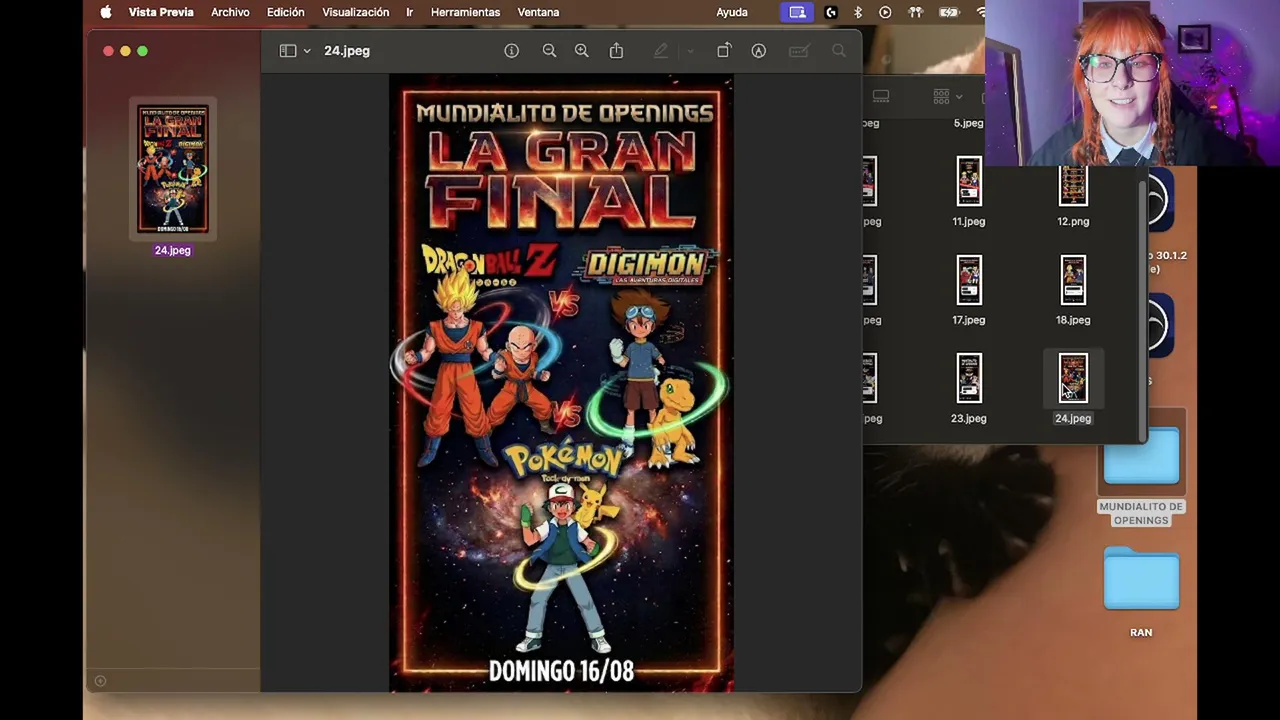
Task: Select the 23.jpeg file in Finder
Action: click(x=969, y=378)
